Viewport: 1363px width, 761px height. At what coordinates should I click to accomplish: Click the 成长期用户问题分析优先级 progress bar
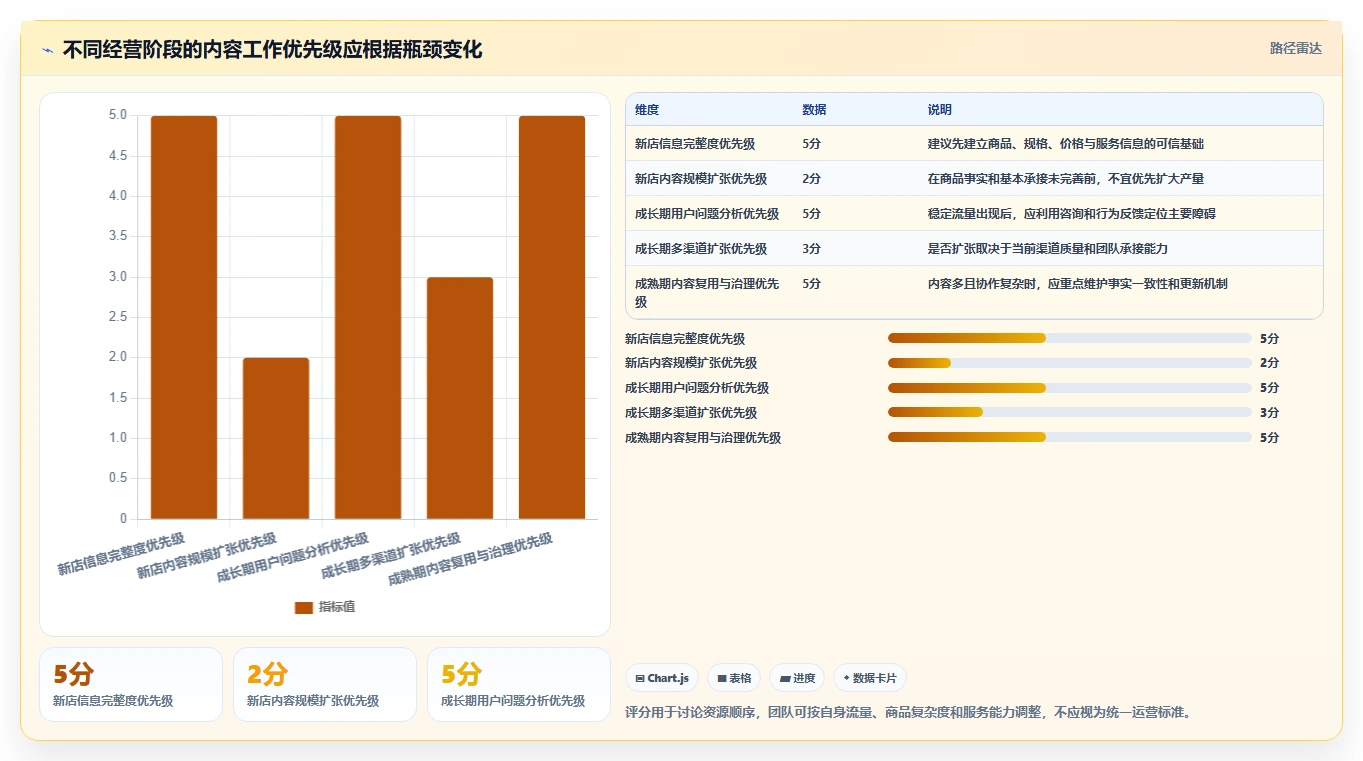point(1070,388)
